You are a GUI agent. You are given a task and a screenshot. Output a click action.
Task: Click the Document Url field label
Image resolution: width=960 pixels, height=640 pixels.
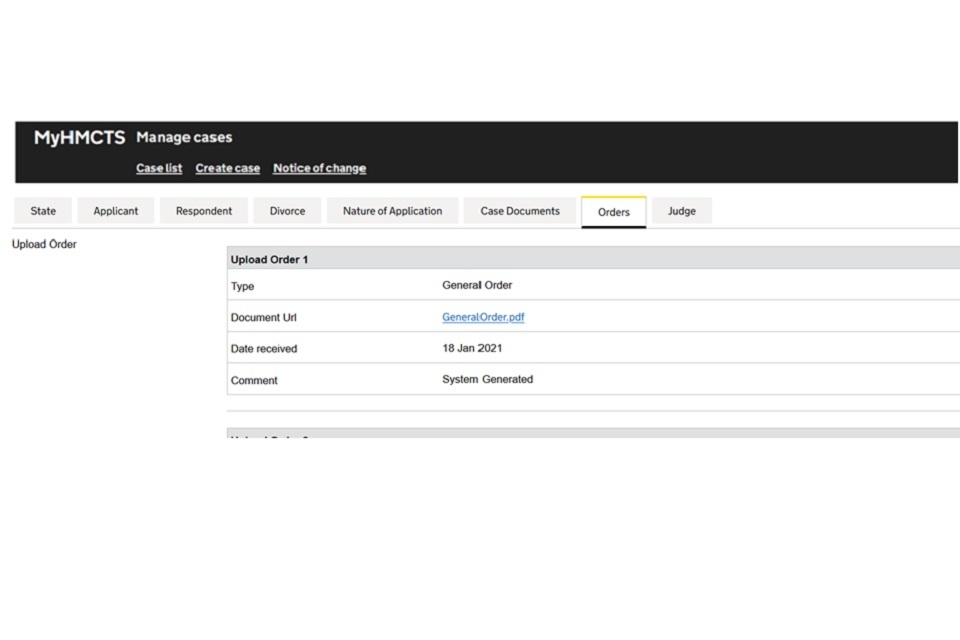[x=263, y=318]
